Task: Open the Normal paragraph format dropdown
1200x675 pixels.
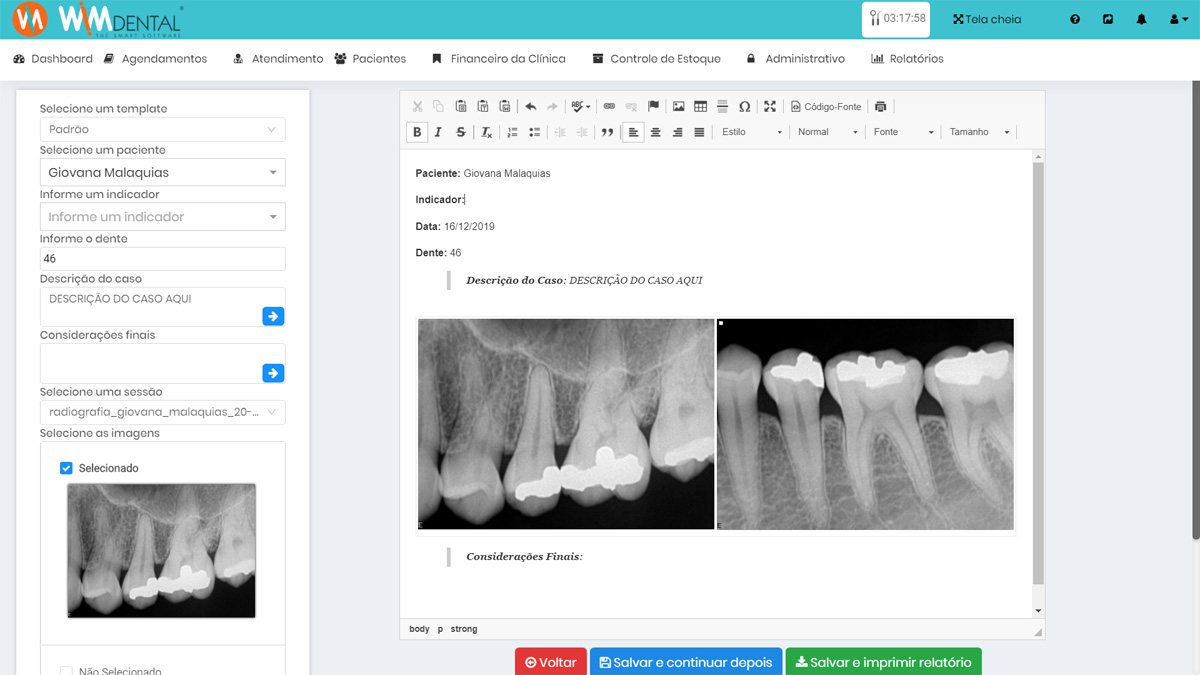Action: coord(827,132)
